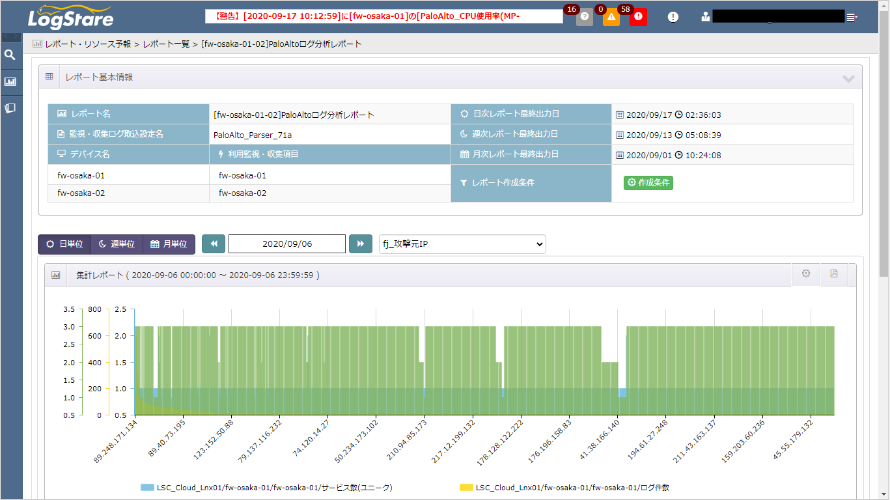This screenshot has height=500, width=890.
Task: Click the blue サービス数(ユニーク) legend swatch
Action: point(147,488)
